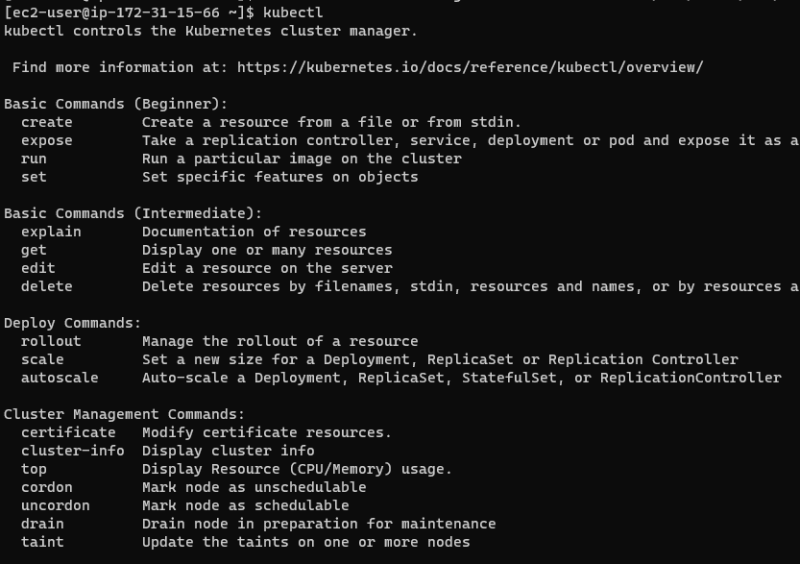Click the 'expose' command name

46,140
